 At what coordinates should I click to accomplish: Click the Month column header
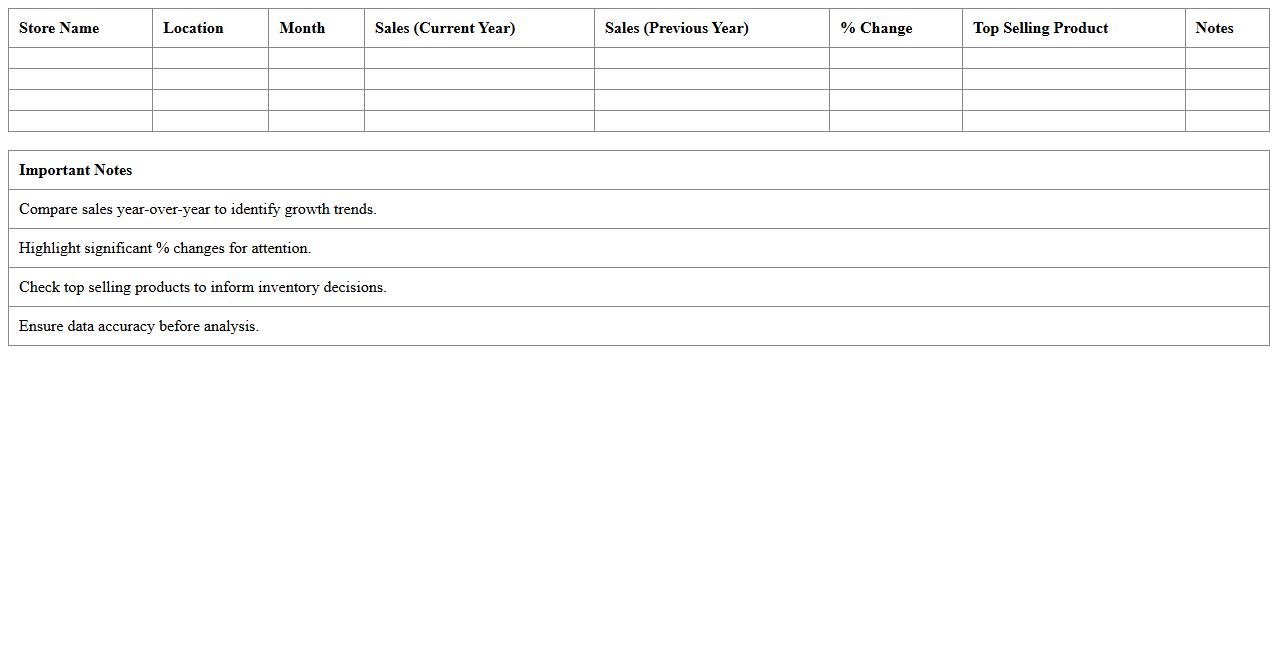coord(302,28)
